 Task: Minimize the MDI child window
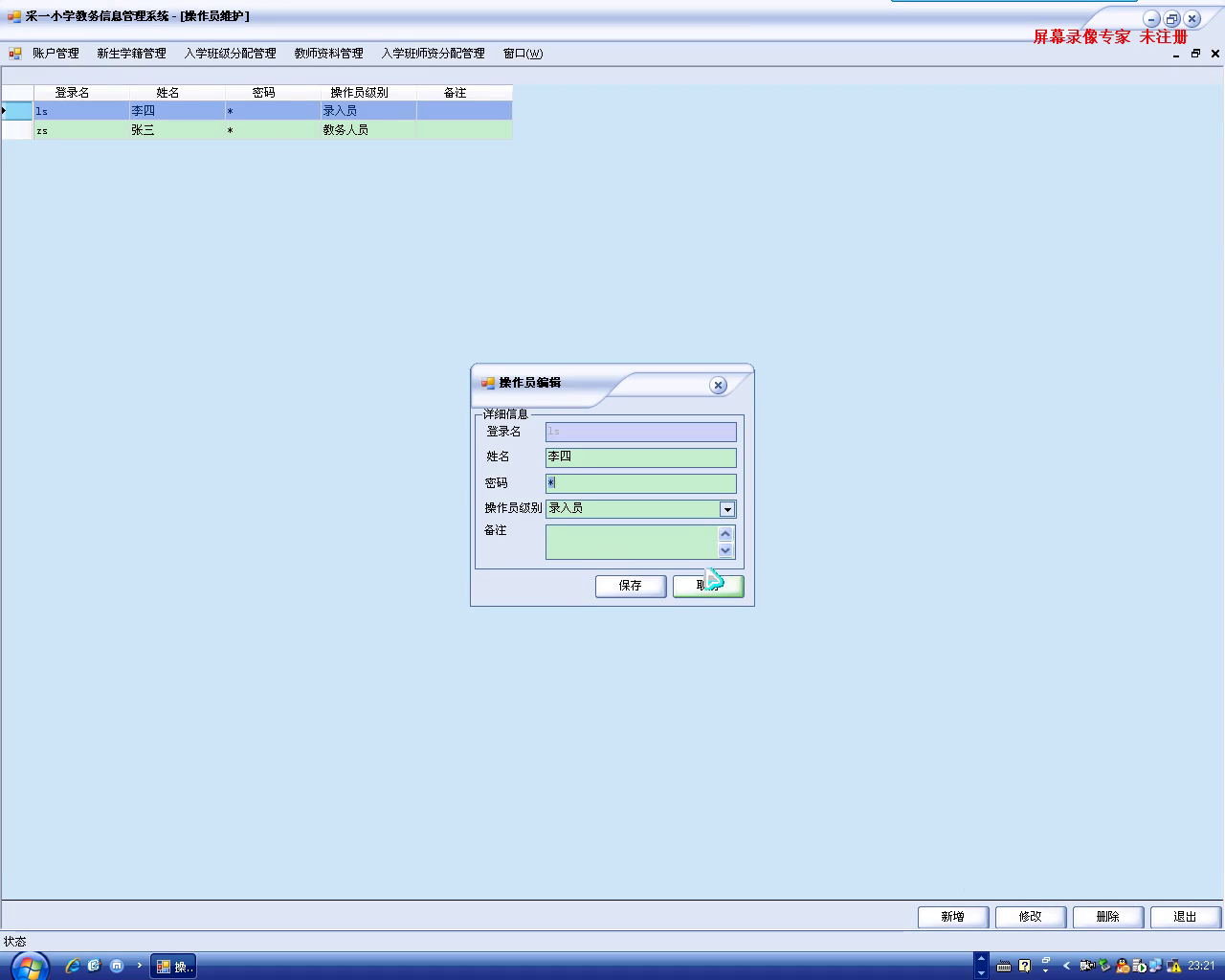(x=1176, y=55)
